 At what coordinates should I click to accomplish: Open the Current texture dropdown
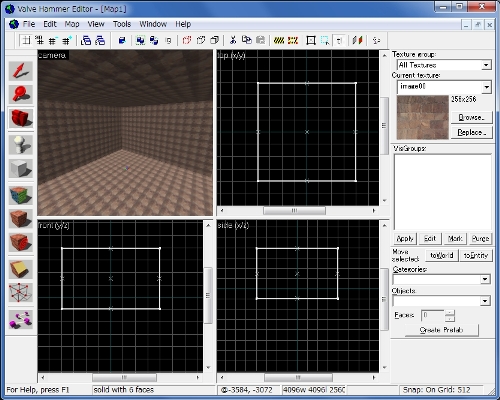pyautogui.click(x=487, y=87)
